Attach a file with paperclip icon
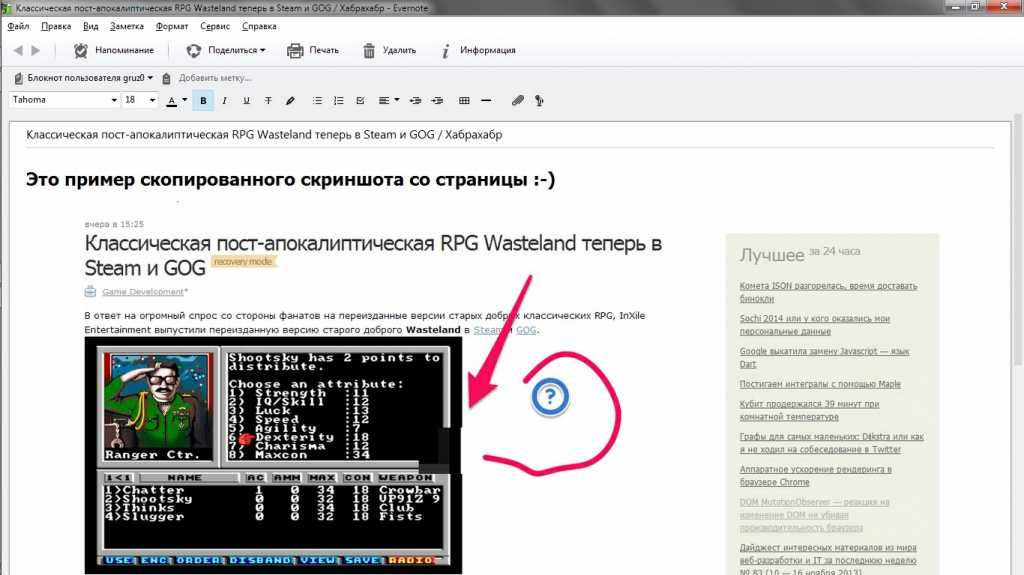Image resolution: width=1024 pixels, height=575 pixels. pos(517,100)
